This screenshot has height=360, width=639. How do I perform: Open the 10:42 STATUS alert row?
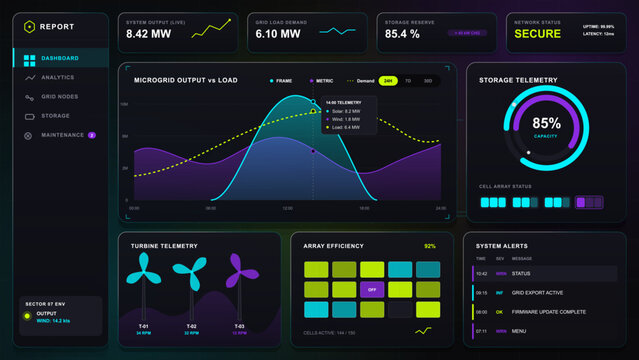544,274
